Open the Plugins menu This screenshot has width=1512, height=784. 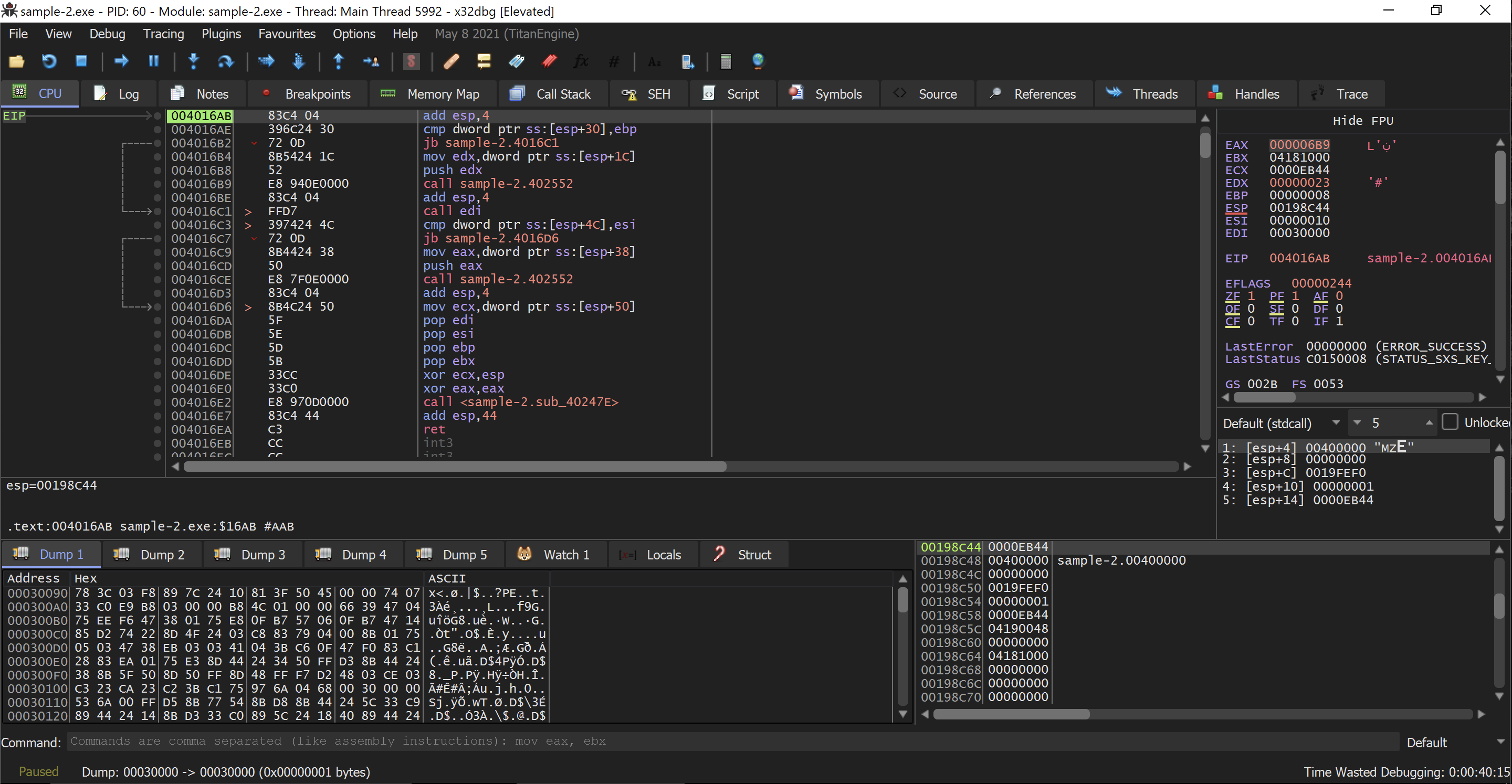pyautogui.click(x=221, y=34)
